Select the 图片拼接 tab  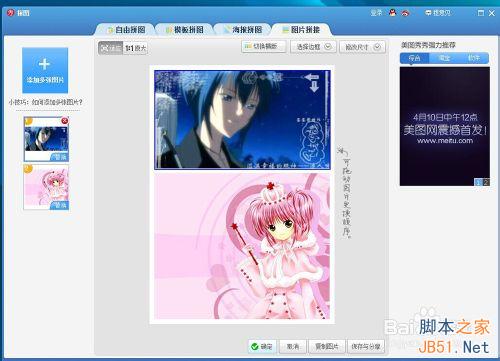click(x=301, y=30)
